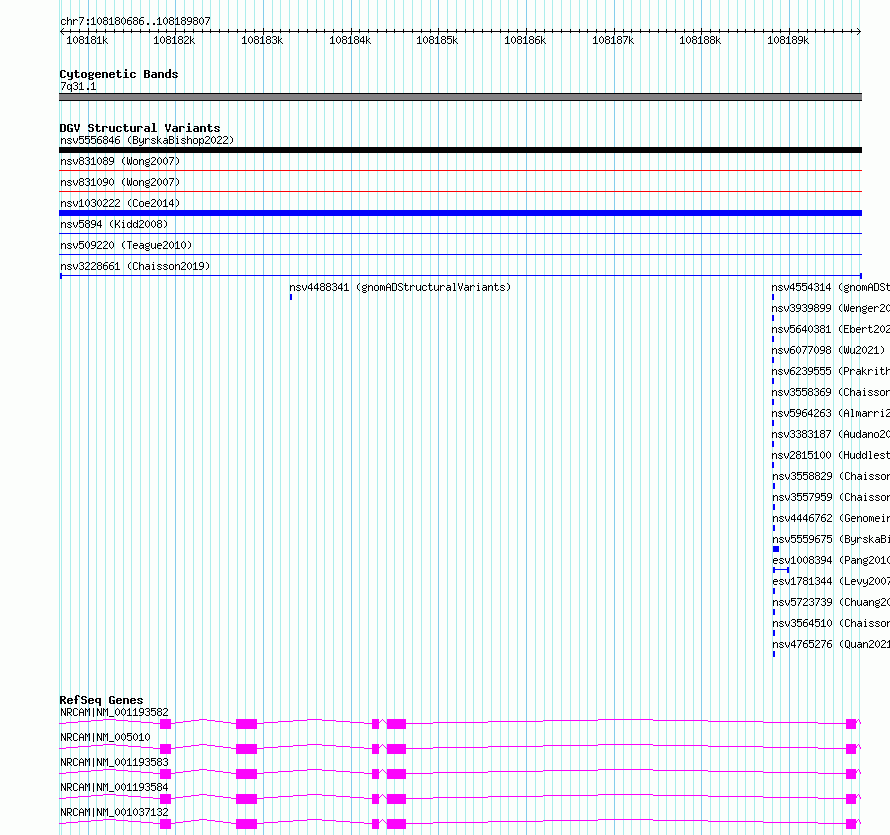Click the thick blue nsv1030222 variant bar

pos(460,213)
